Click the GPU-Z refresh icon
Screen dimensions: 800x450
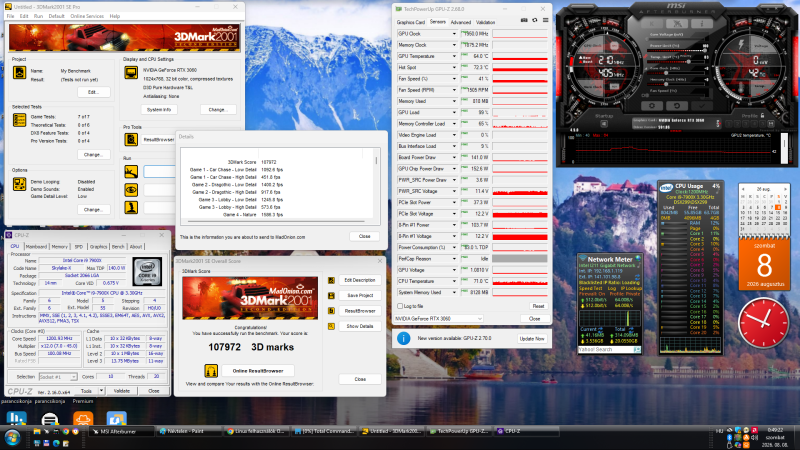[x=535, y=20]
